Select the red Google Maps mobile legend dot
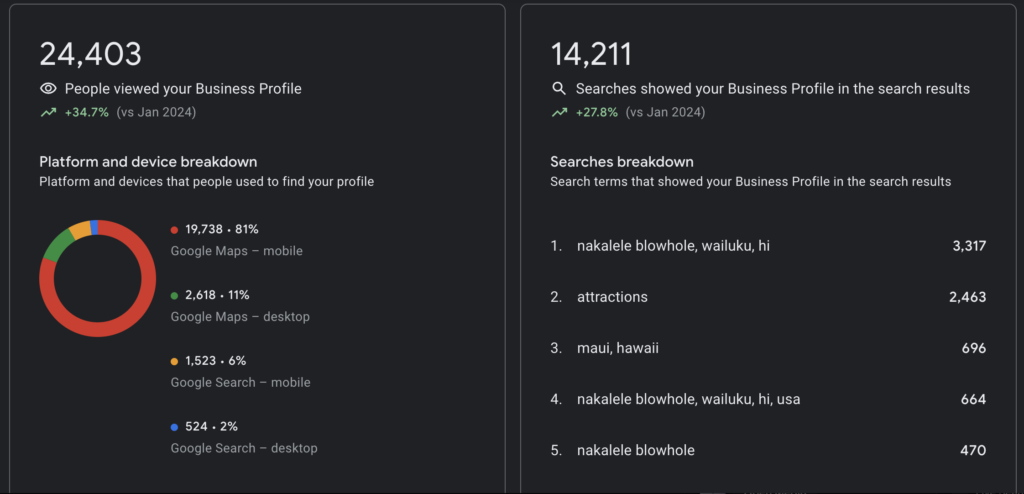1024x494 pixels. click(174, 230)
